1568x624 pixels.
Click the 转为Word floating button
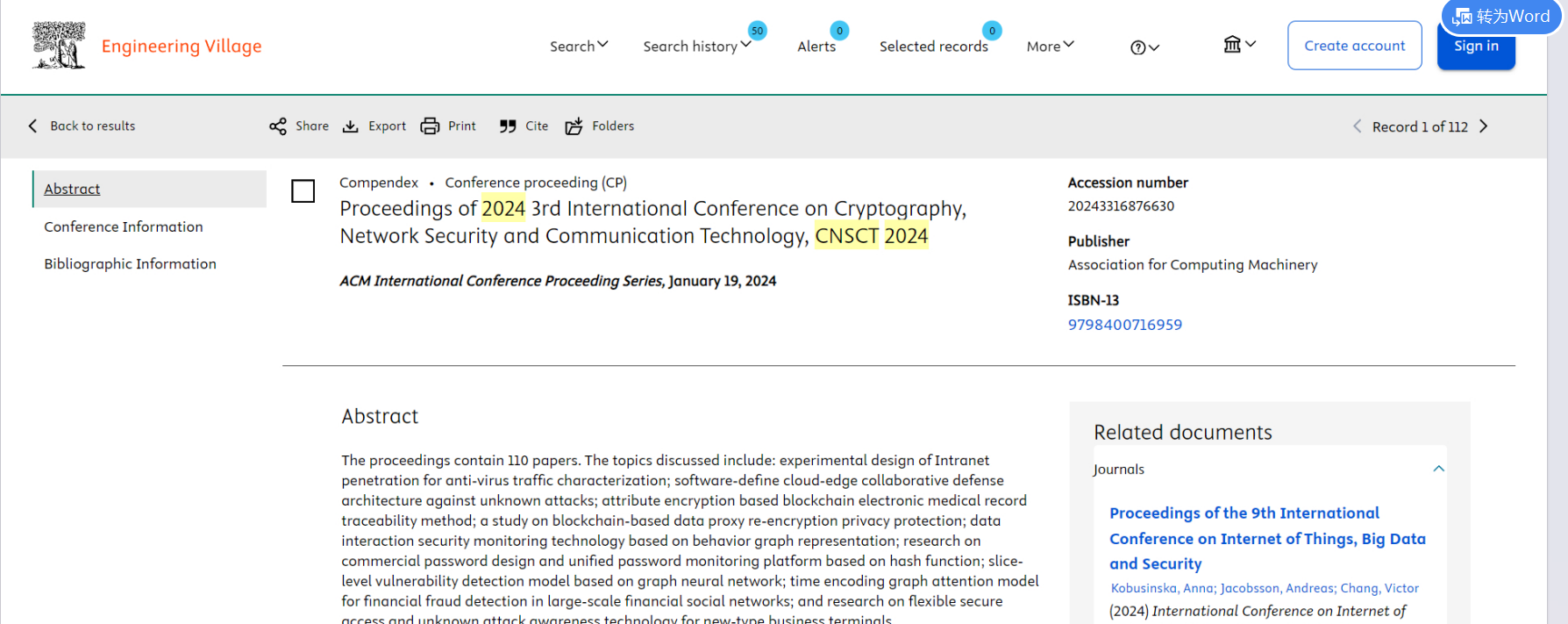tap(1501, 17)
